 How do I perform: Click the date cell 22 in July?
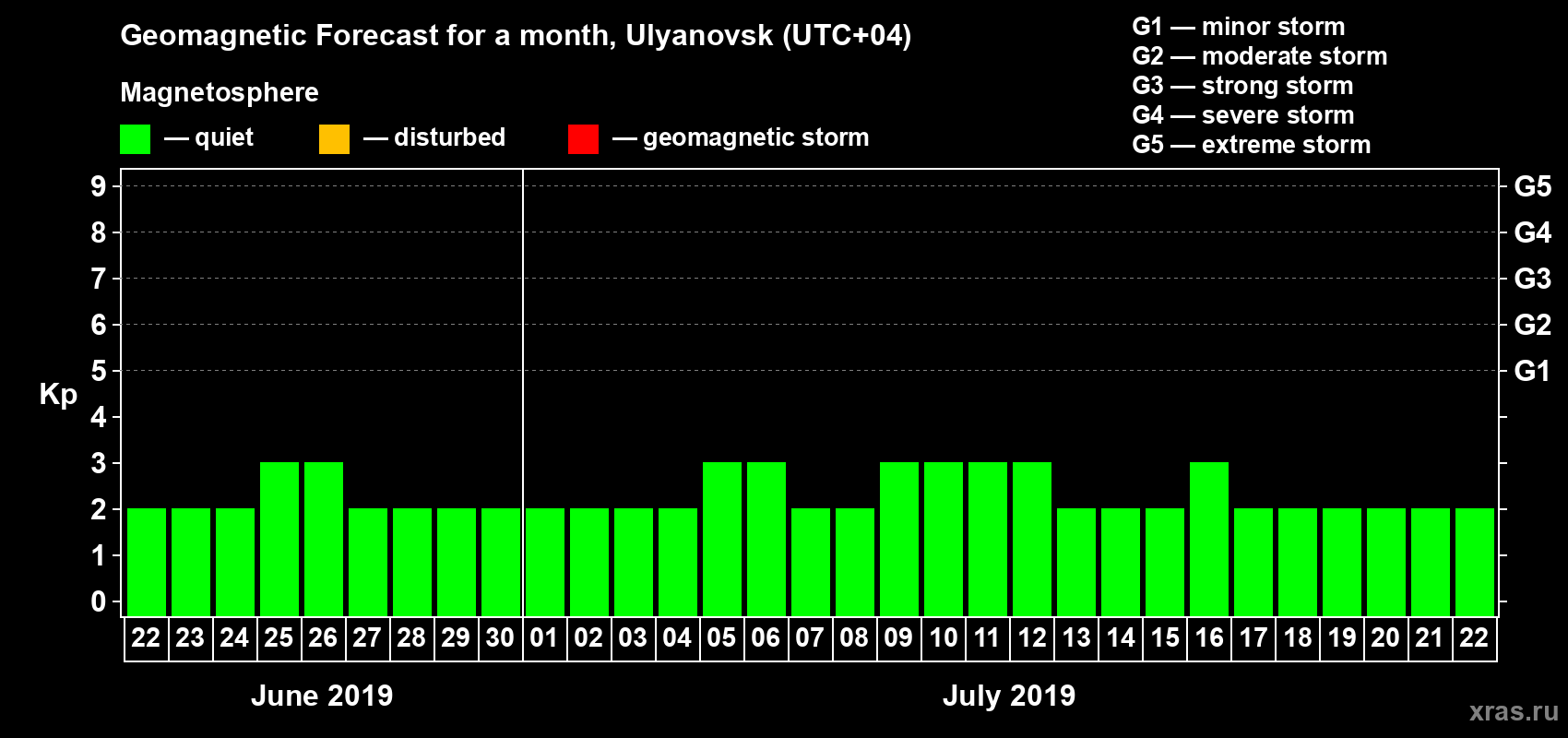point(1474,638)
